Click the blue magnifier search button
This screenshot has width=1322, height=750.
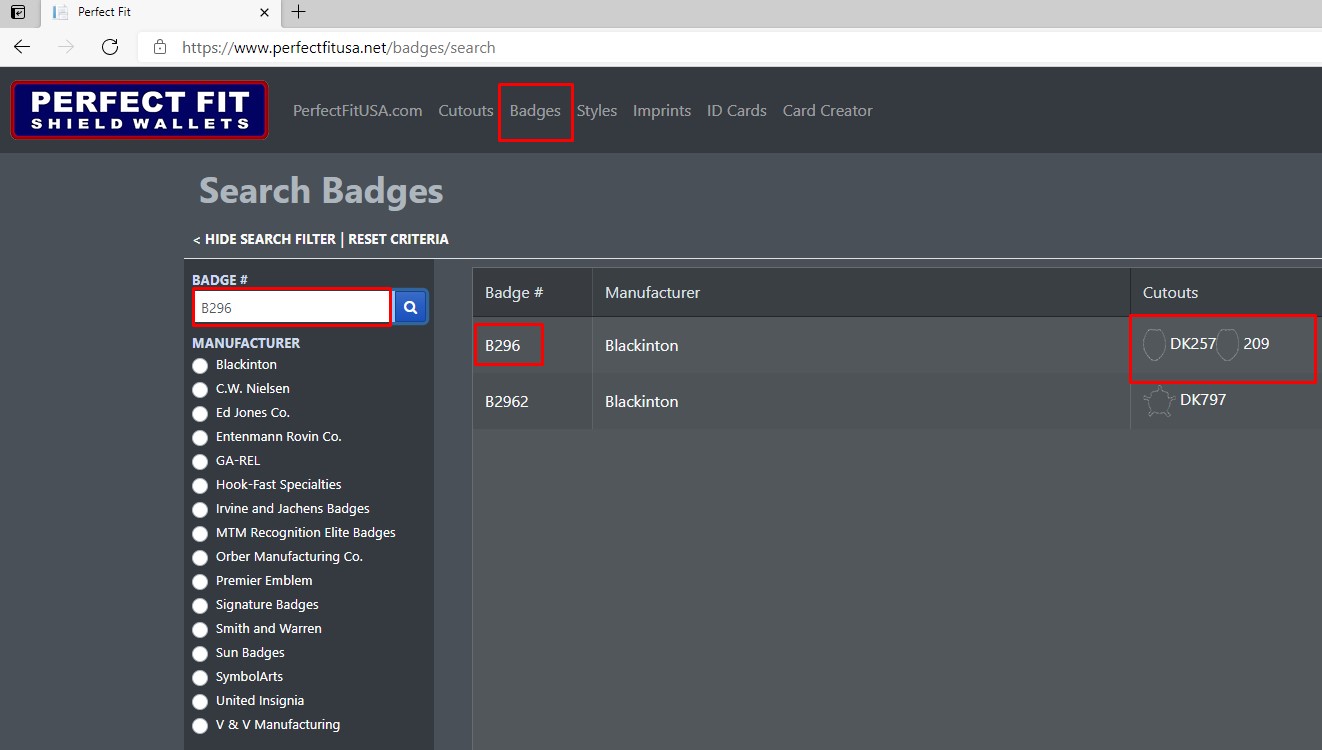point(411,308)
